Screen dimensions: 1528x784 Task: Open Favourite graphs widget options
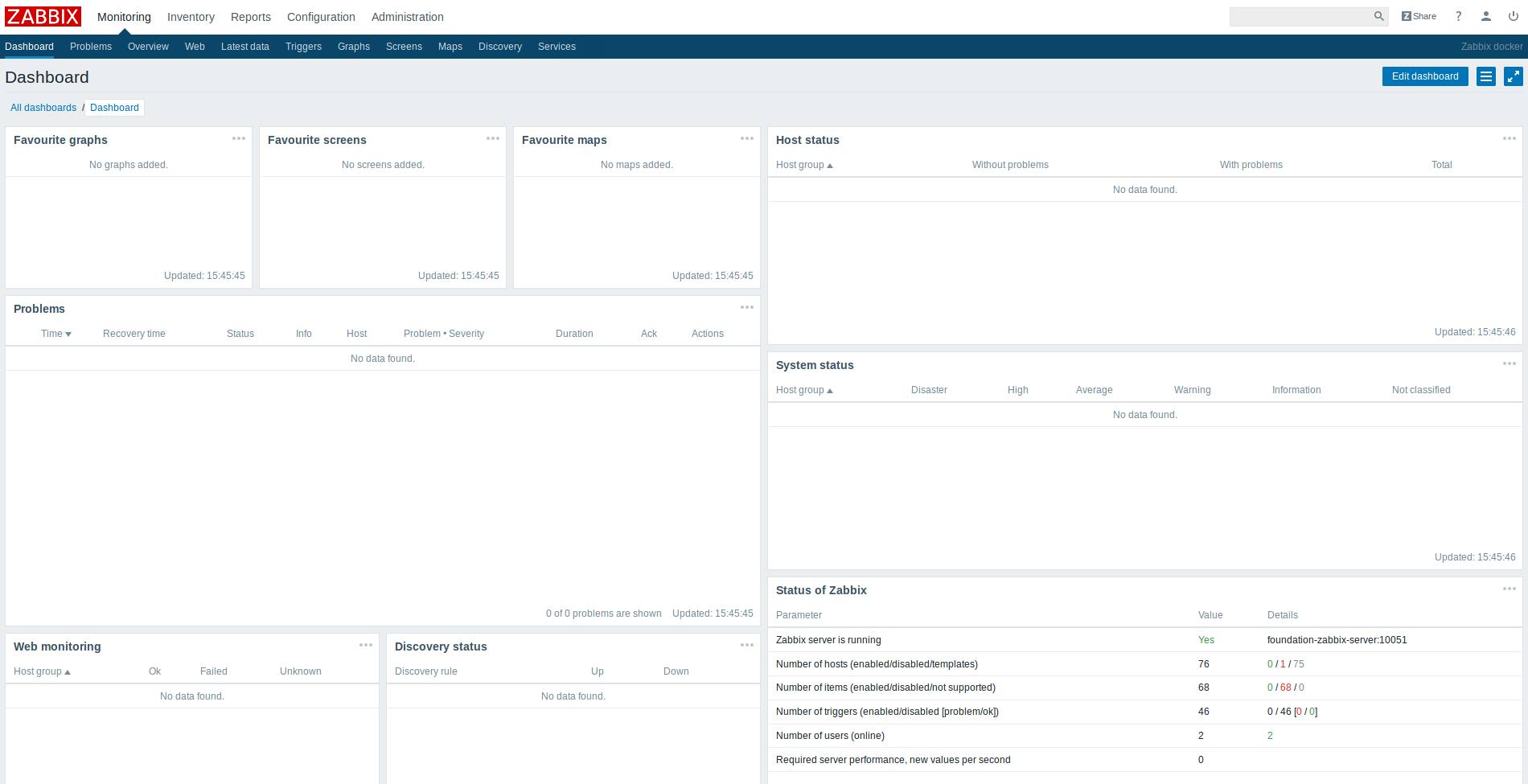(x=239, y=138)
